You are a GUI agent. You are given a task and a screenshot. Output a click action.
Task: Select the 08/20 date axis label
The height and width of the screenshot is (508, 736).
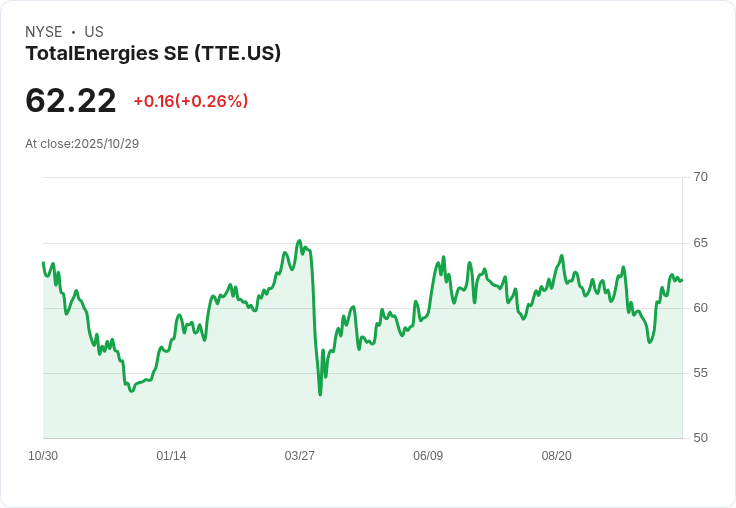(x=556, y=456)
